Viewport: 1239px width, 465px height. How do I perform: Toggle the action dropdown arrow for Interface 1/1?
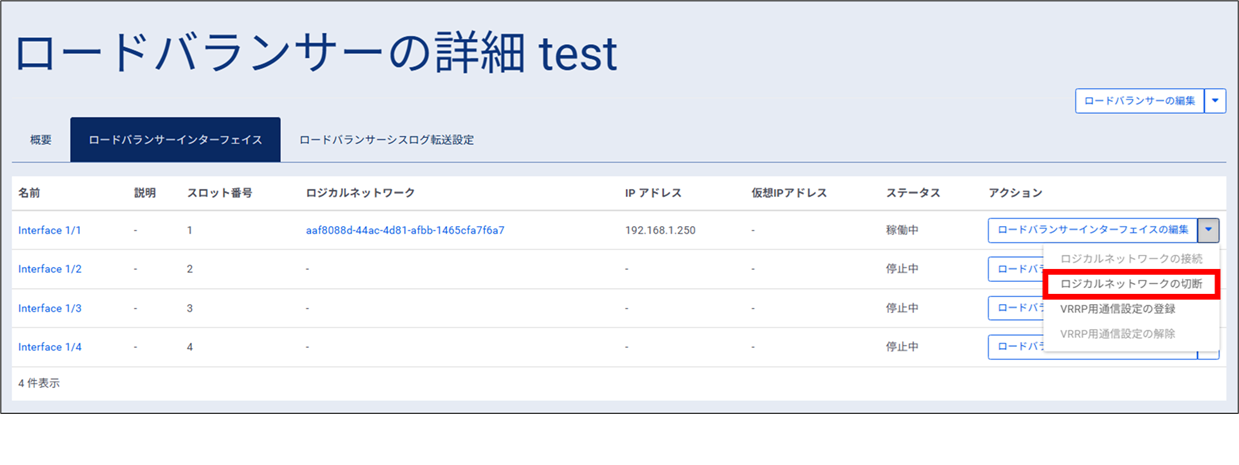(x=1209, y=230)
